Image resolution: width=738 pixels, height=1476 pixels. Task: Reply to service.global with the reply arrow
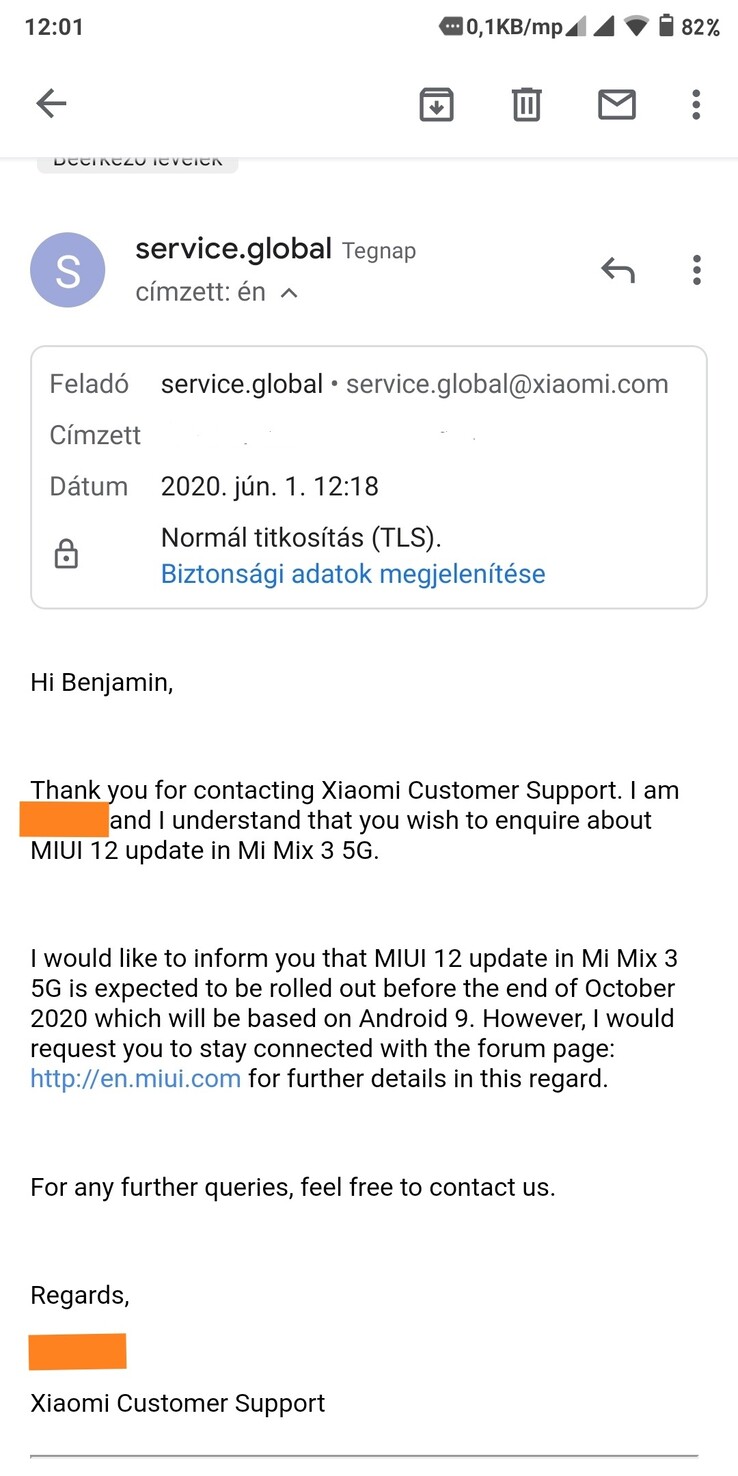click(617, 270)
